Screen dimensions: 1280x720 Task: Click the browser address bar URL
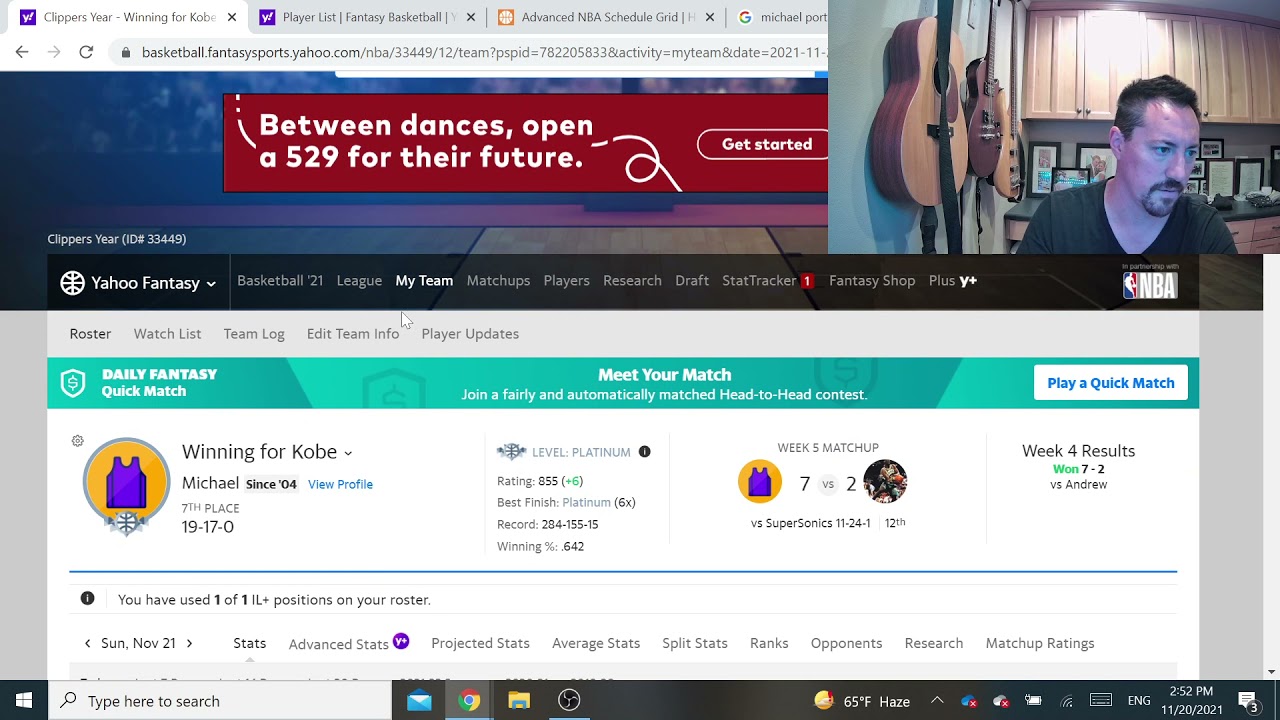point(484,52)
